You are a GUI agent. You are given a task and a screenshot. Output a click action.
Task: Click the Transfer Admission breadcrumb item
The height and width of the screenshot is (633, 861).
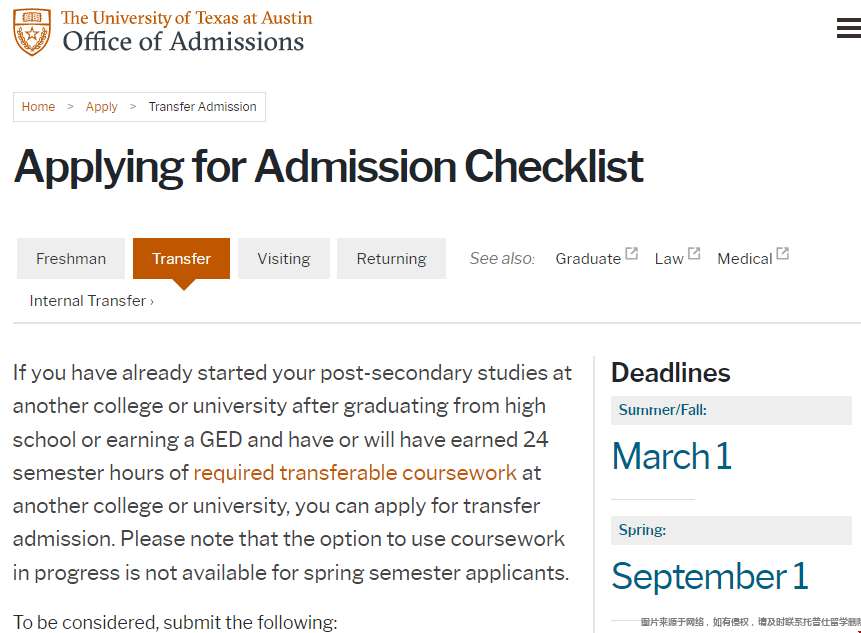point(202,107)
